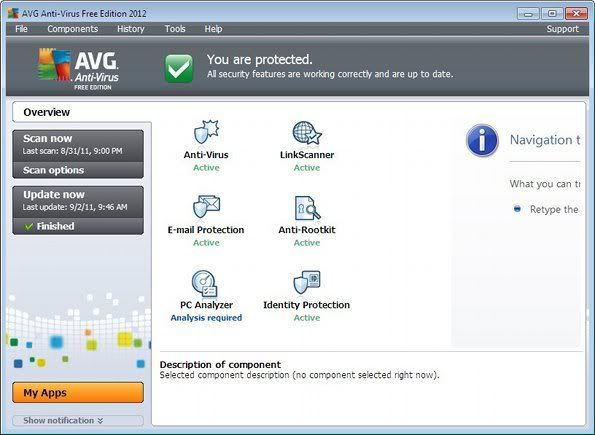Viewport: 595px width, 435px height.
Task: Select the Anti-Rootkit magnifier icon
Action: 307,208
